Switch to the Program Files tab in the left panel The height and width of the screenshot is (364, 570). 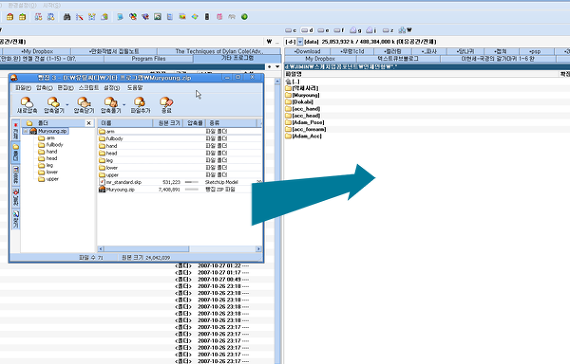pos(148,59)
